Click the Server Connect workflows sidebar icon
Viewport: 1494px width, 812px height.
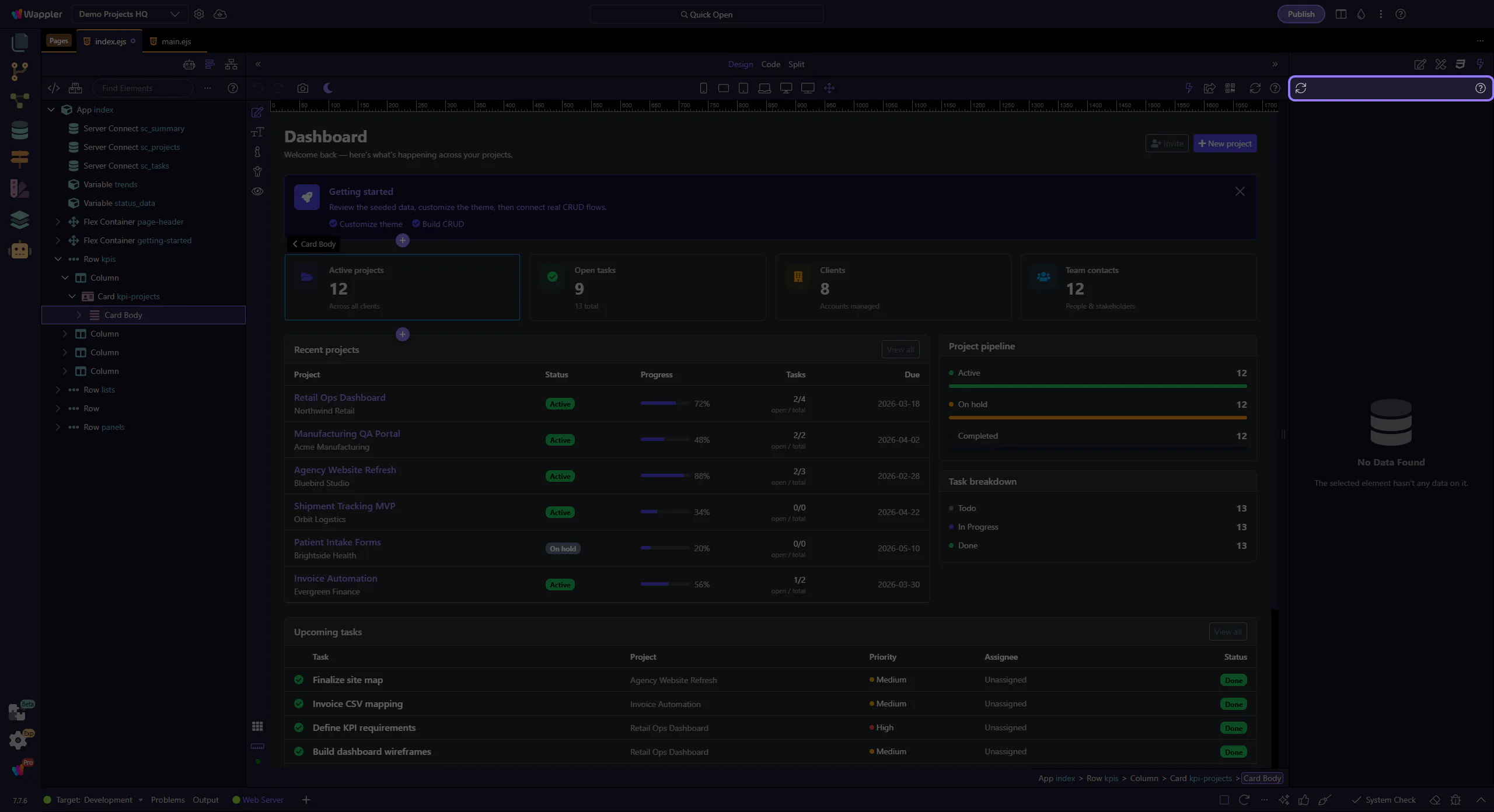[19, 100]
